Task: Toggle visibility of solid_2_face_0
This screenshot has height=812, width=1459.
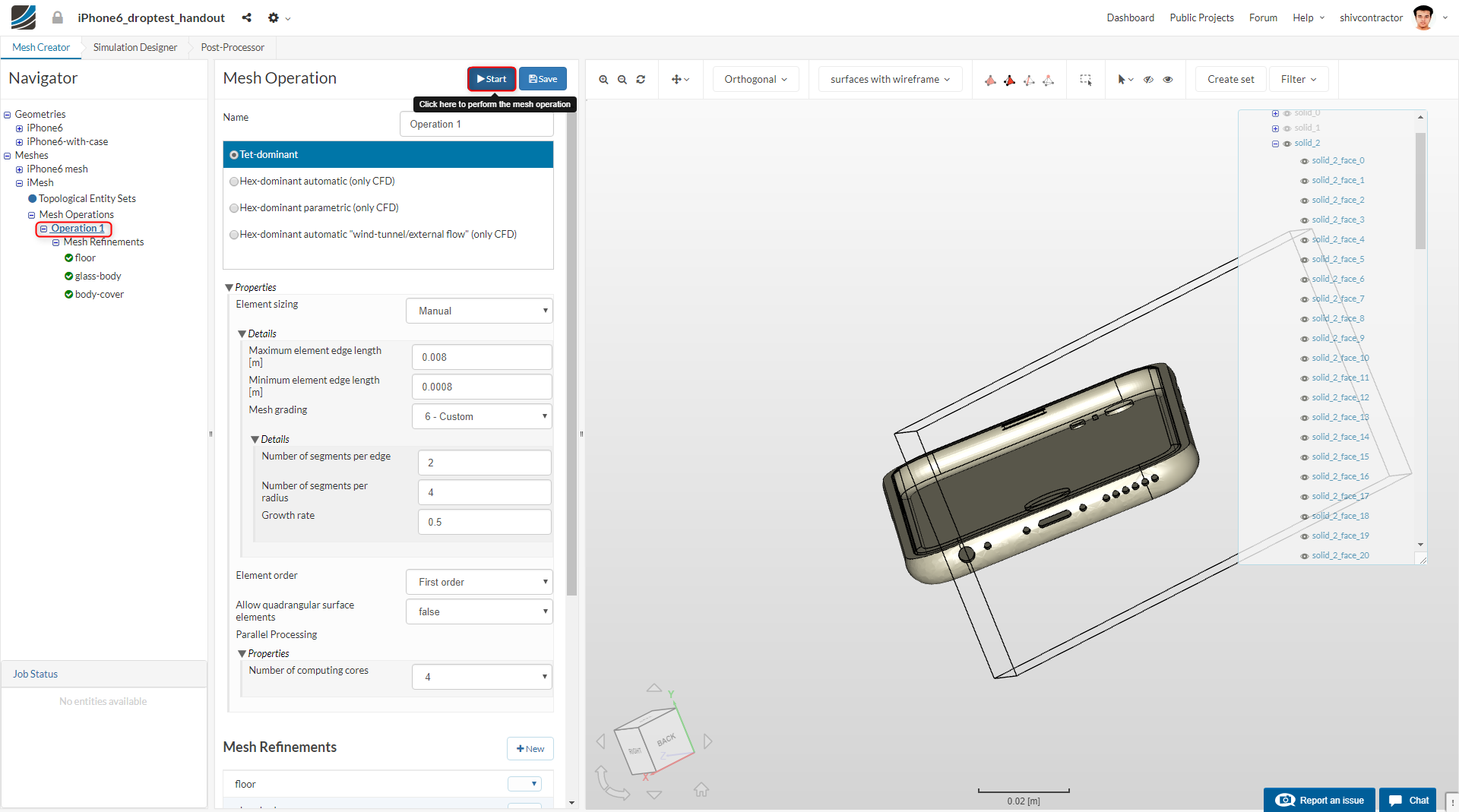Action: point(1305,161)
